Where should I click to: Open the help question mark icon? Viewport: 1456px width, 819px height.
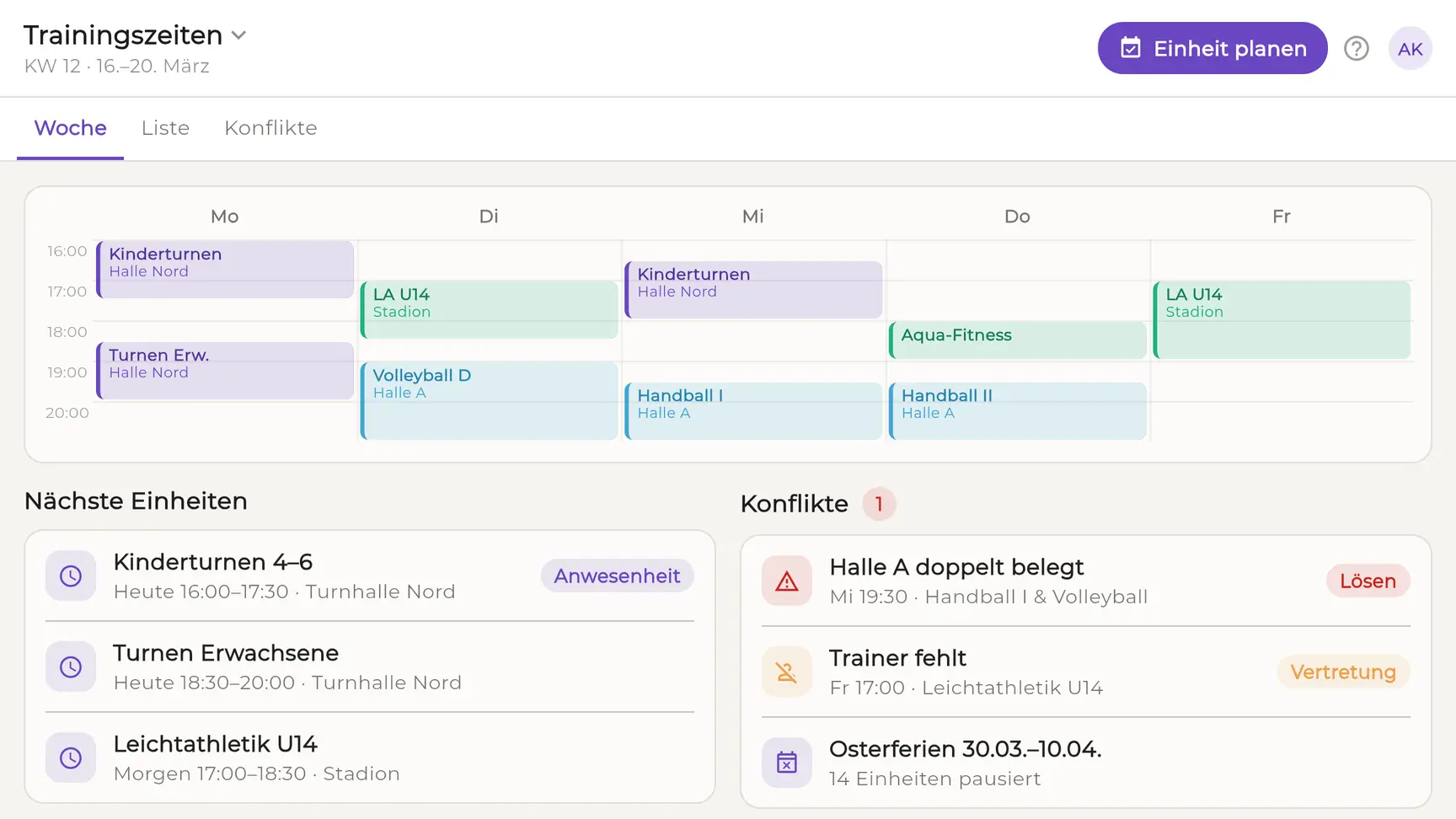click(1357, 49)
